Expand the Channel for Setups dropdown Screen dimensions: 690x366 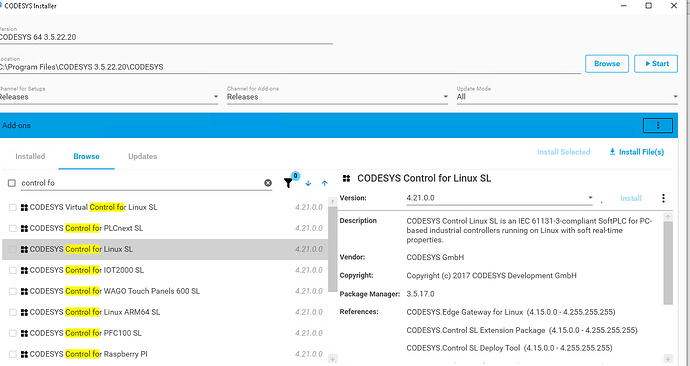click(109, 97)
